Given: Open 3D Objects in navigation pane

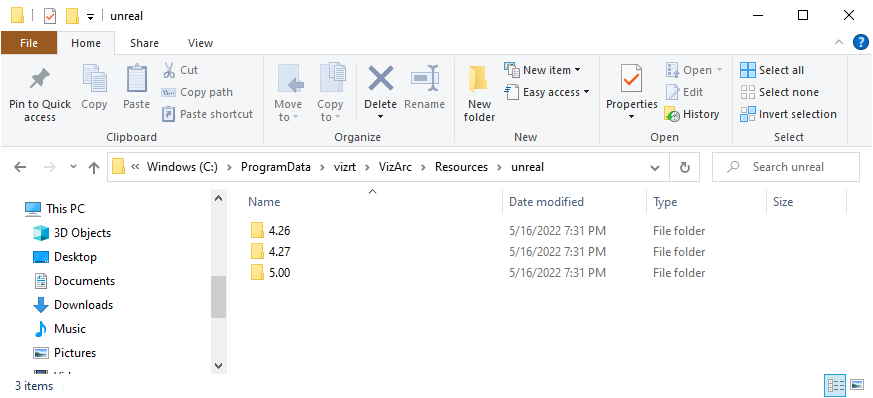Looking at the screenshot, I should (72, 233).
